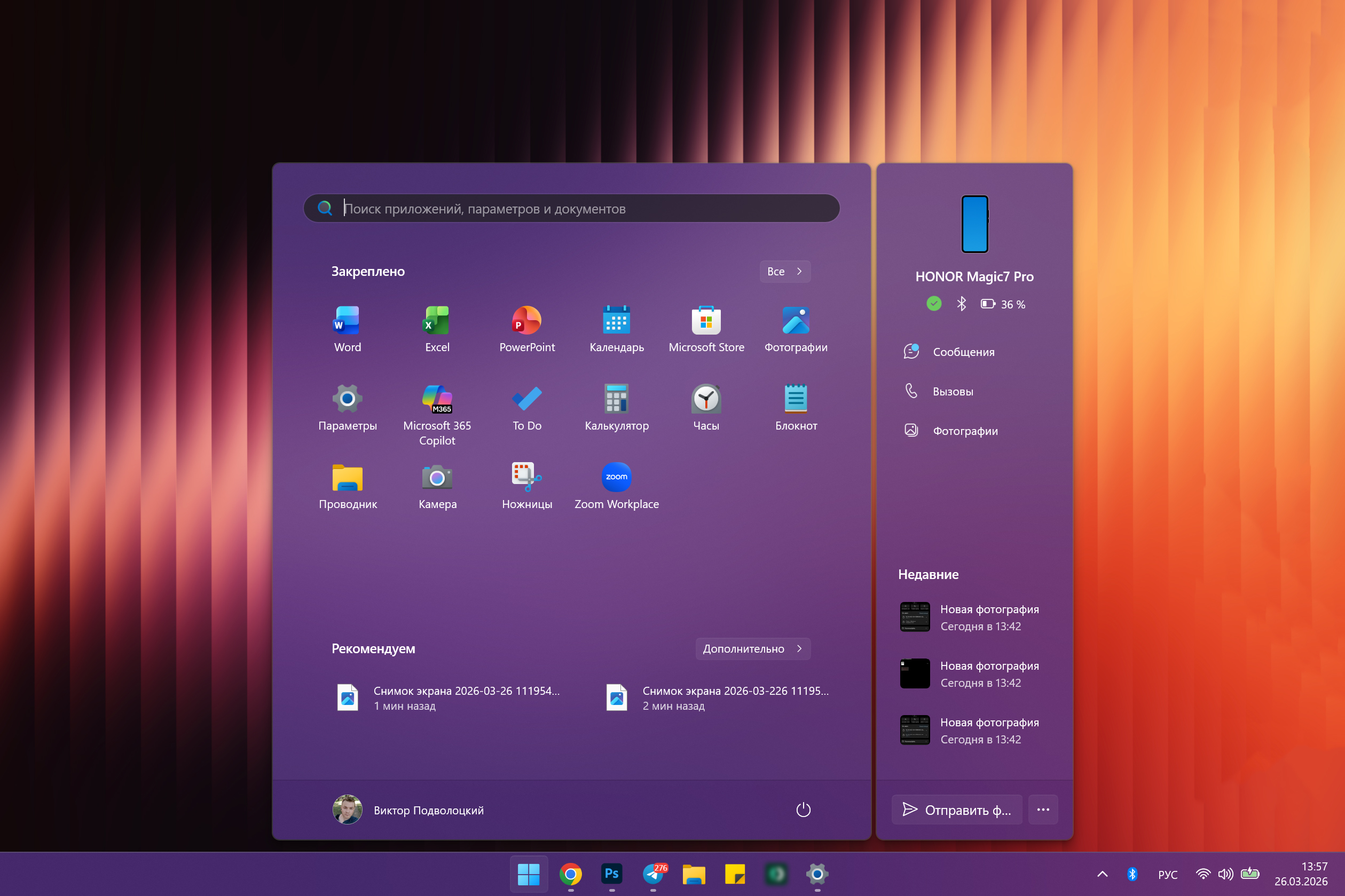Image resolution: width=1345 pixels, height=896 pixels.
Task: Launch the Камера app
Action: coord(437,485)
